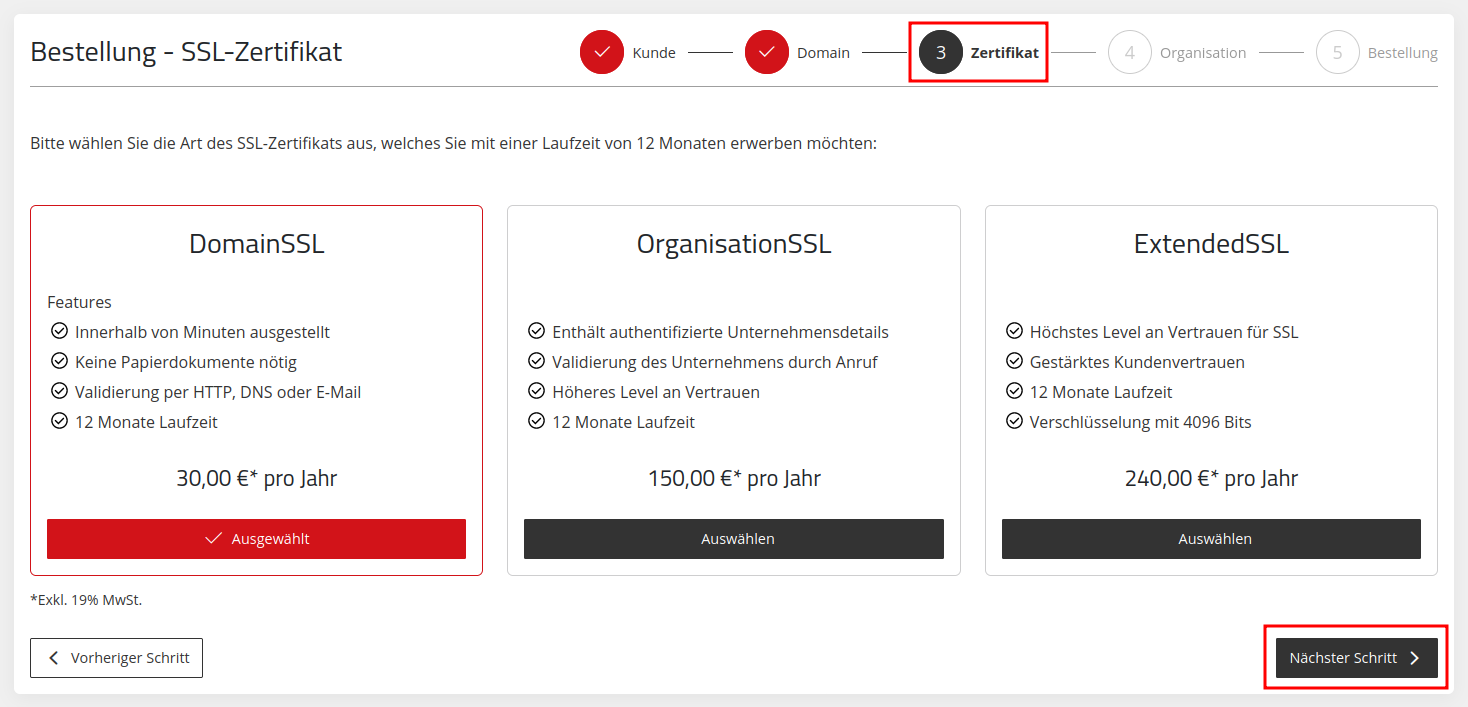Click text 'Höheres Level an Vertrauen'
This screenshot has height=707, width=1468.
(x=656, y=392)
